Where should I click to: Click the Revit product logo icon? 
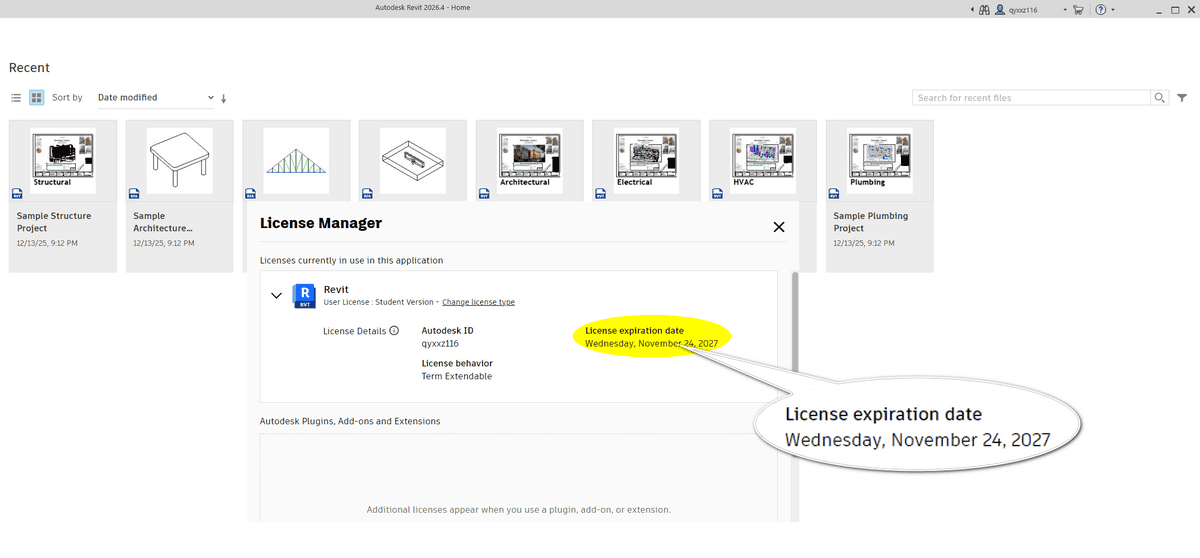[x=304, y=295]
